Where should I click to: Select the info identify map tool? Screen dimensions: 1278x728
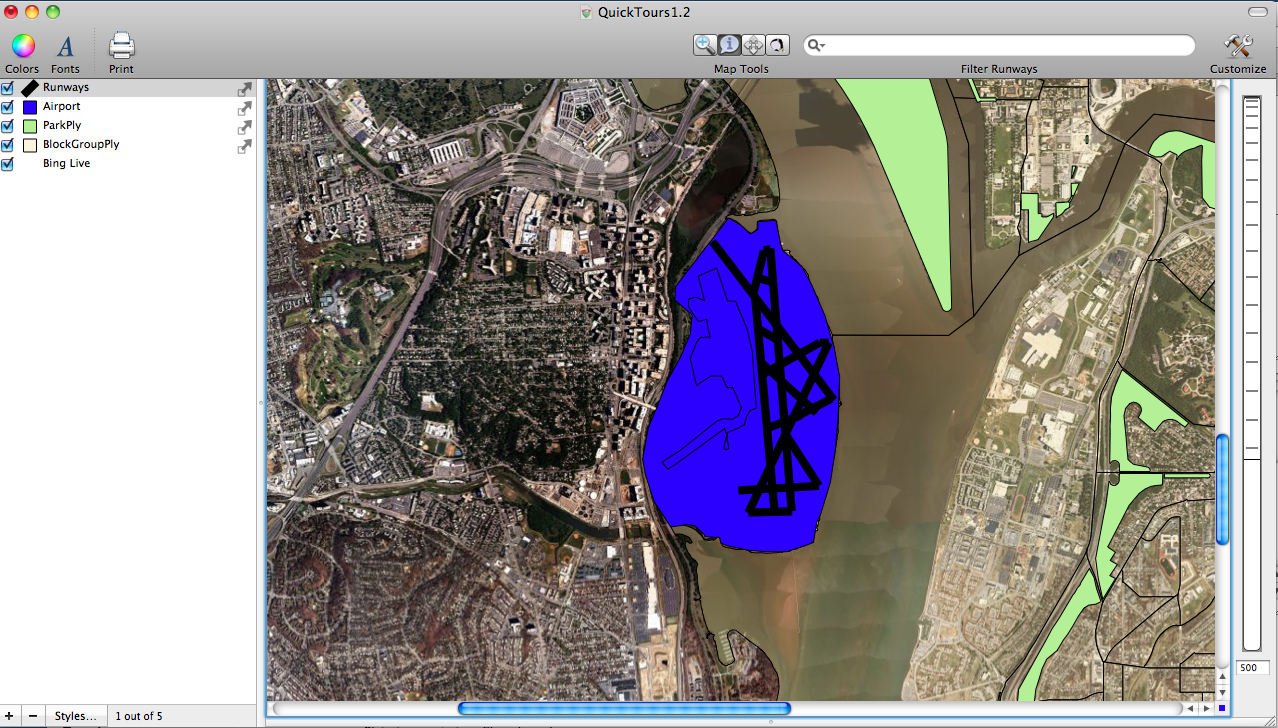point(729,45)
